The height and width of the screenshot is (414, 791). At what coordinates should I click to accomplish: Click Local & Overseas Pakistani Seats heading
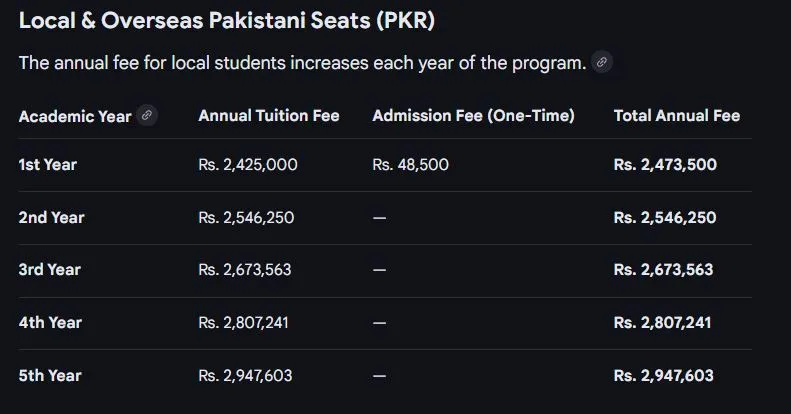pyautogui.click(x=226, y=21)
